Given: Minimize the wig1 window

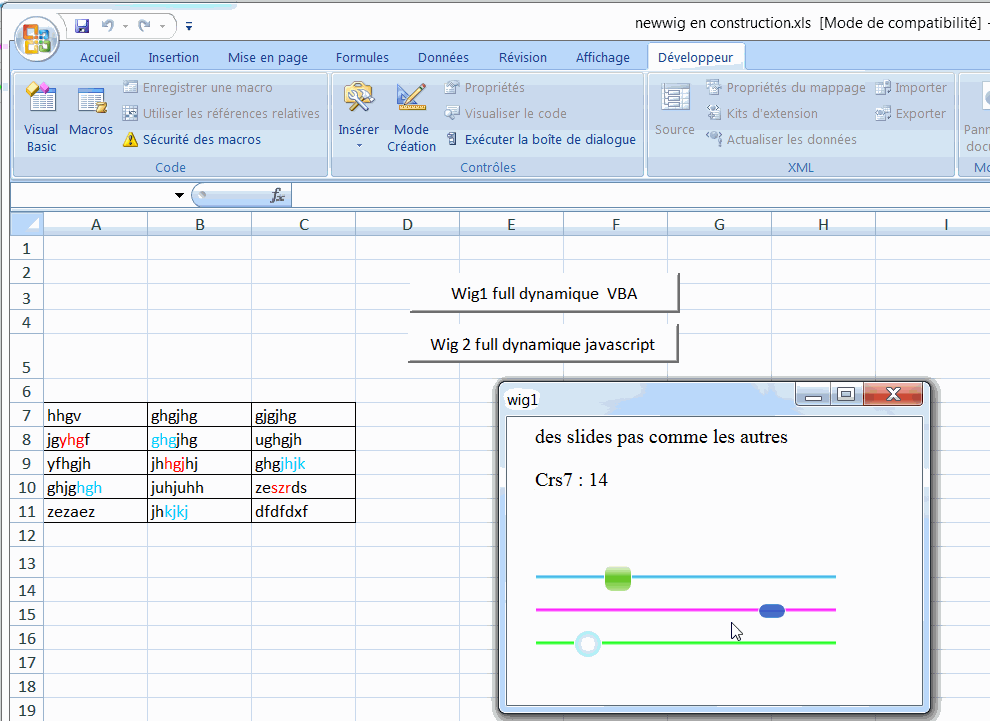Looking at the screenshot, I should (813, 395).
